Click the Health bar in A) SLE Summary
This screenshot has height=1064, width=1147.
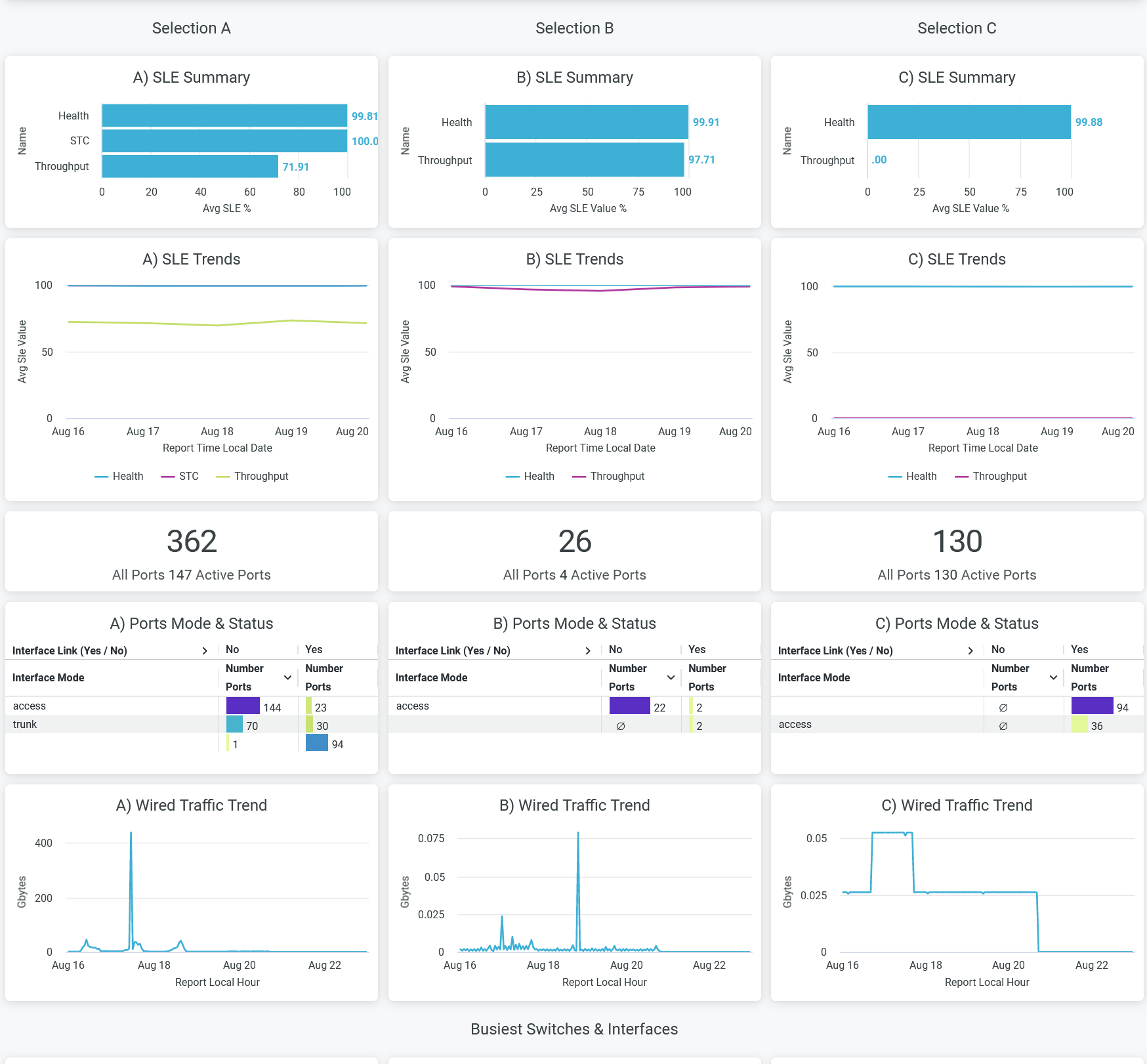point(224,116)
